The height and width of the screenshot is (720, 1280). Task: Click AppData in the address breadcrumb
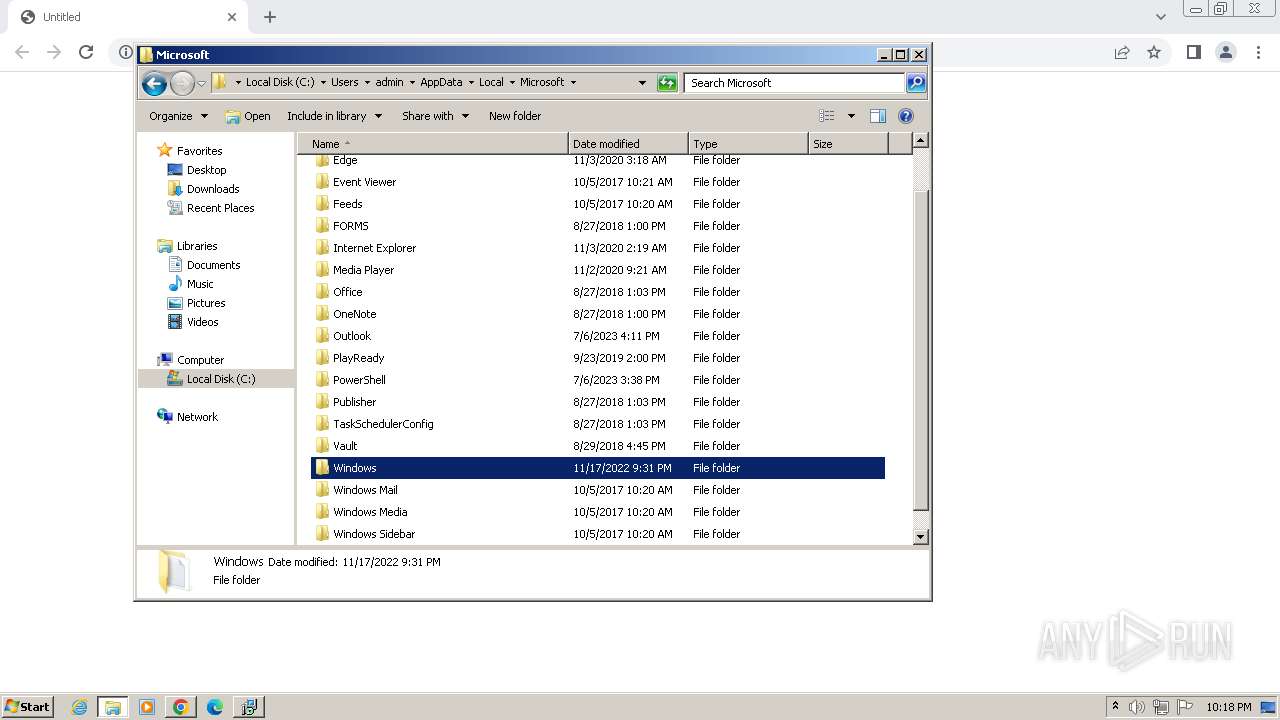point(441,82)
